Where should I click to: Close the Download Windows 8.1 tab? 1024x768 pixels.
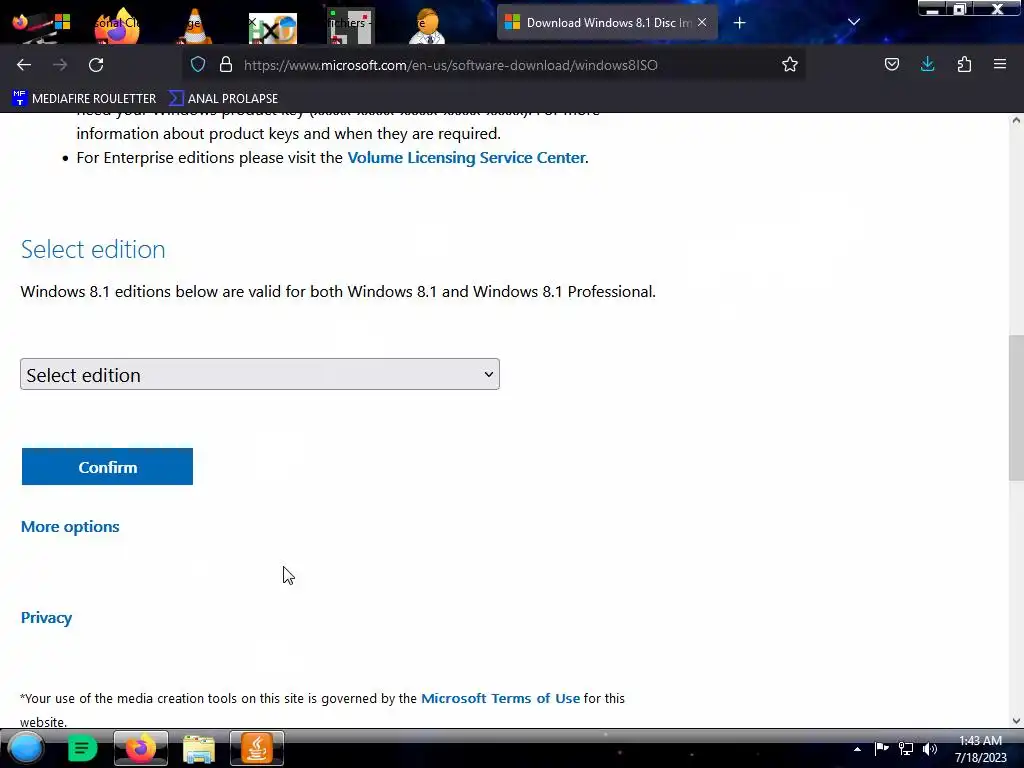click(702, 22)
